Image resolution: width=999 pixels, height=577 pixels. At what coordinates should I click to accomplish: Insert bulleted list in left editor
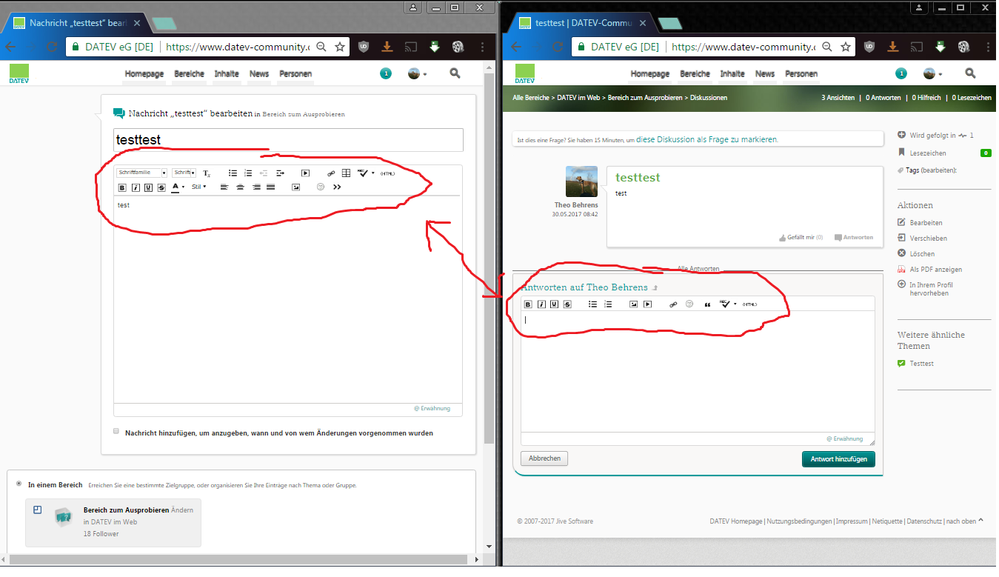pos(233,173)
